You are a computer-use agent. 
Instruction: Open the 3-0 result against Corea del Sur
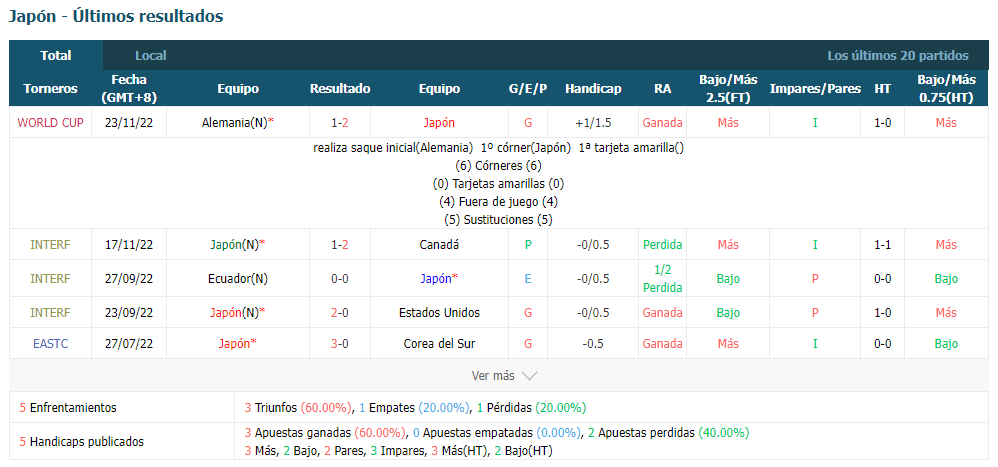(x=340, y=344)
